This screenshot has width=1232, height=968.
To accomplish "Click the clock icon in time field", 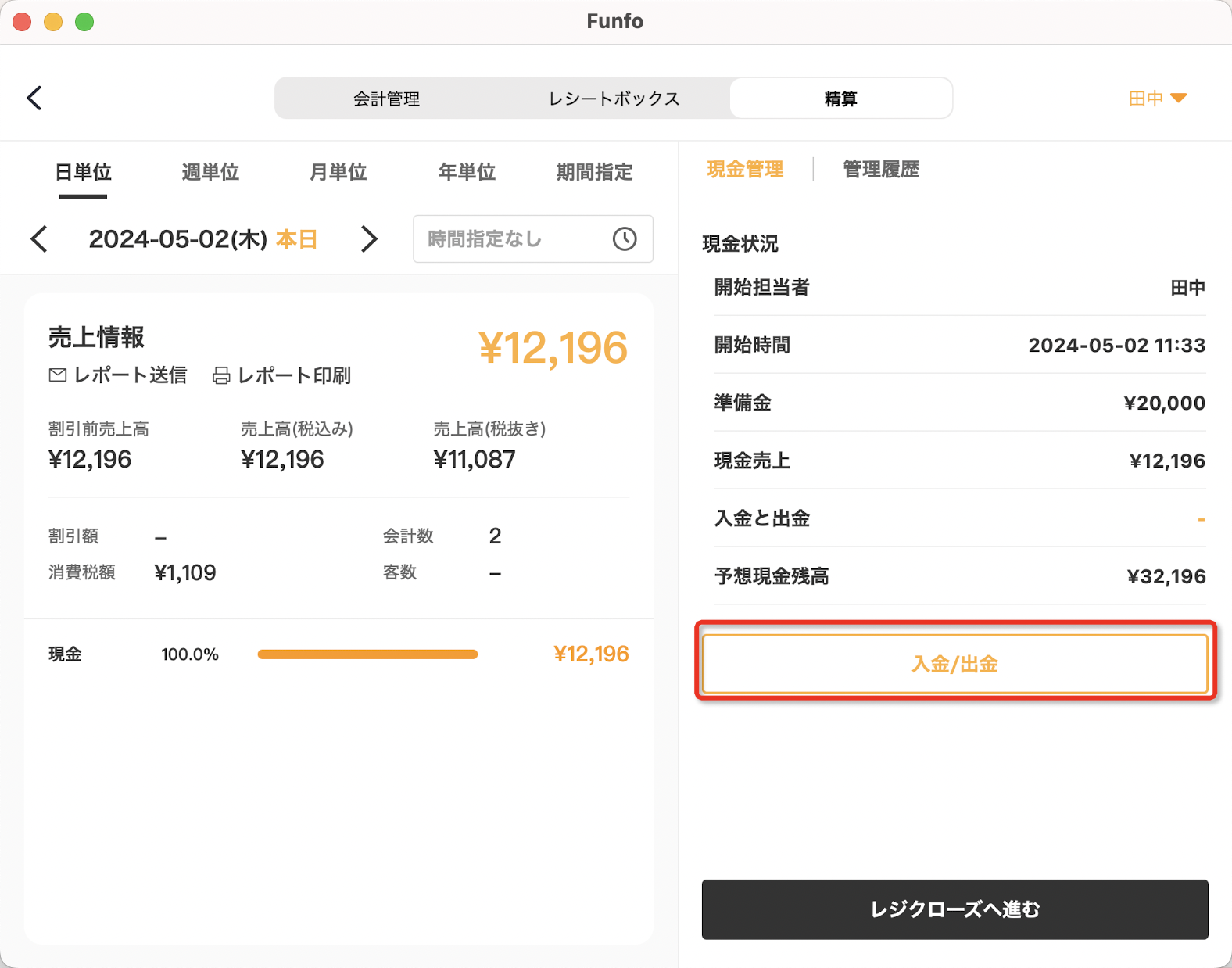I will (625, 238).
